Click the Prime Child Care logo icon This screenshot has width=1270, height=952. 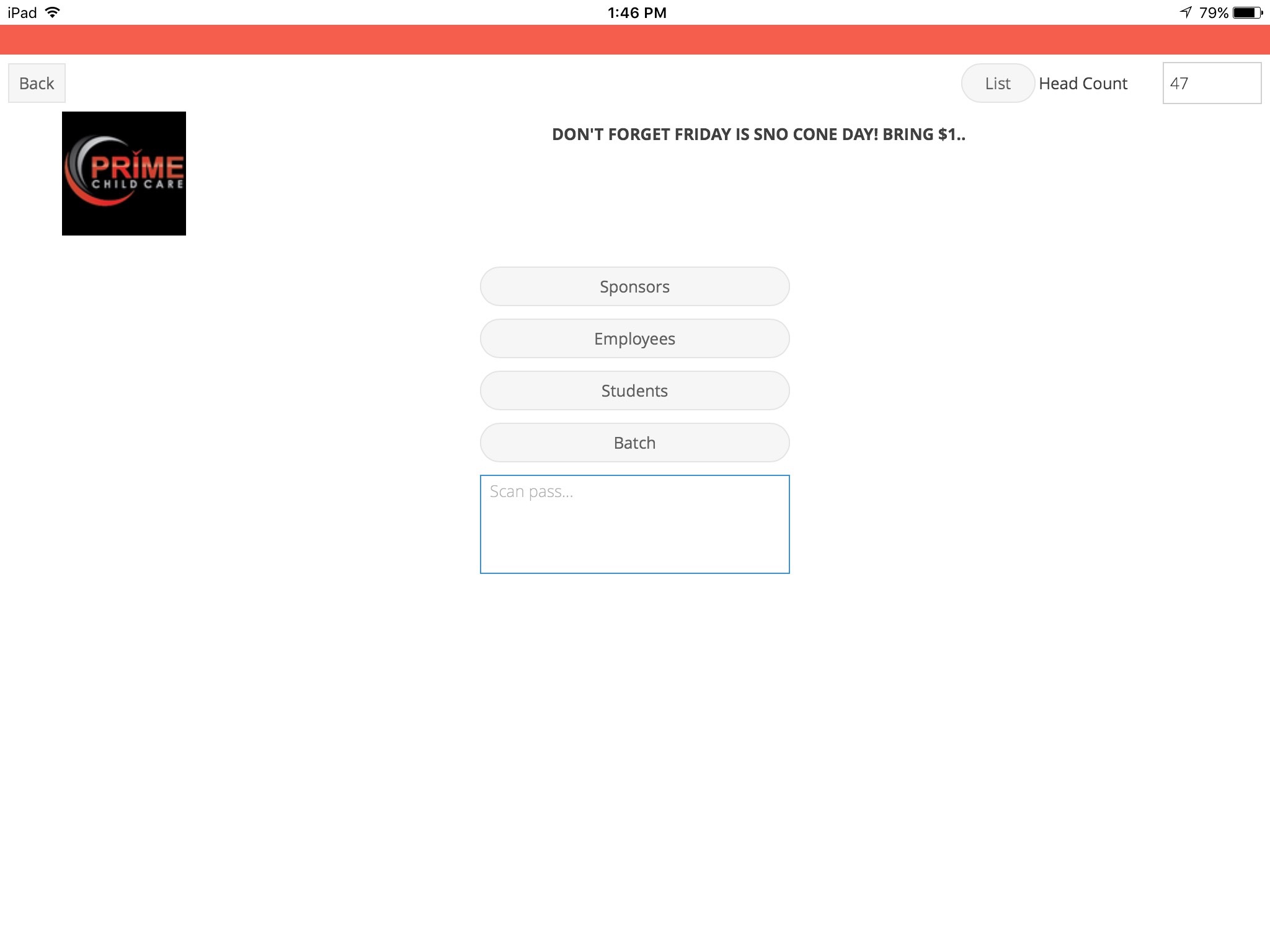tap(124, 173)
